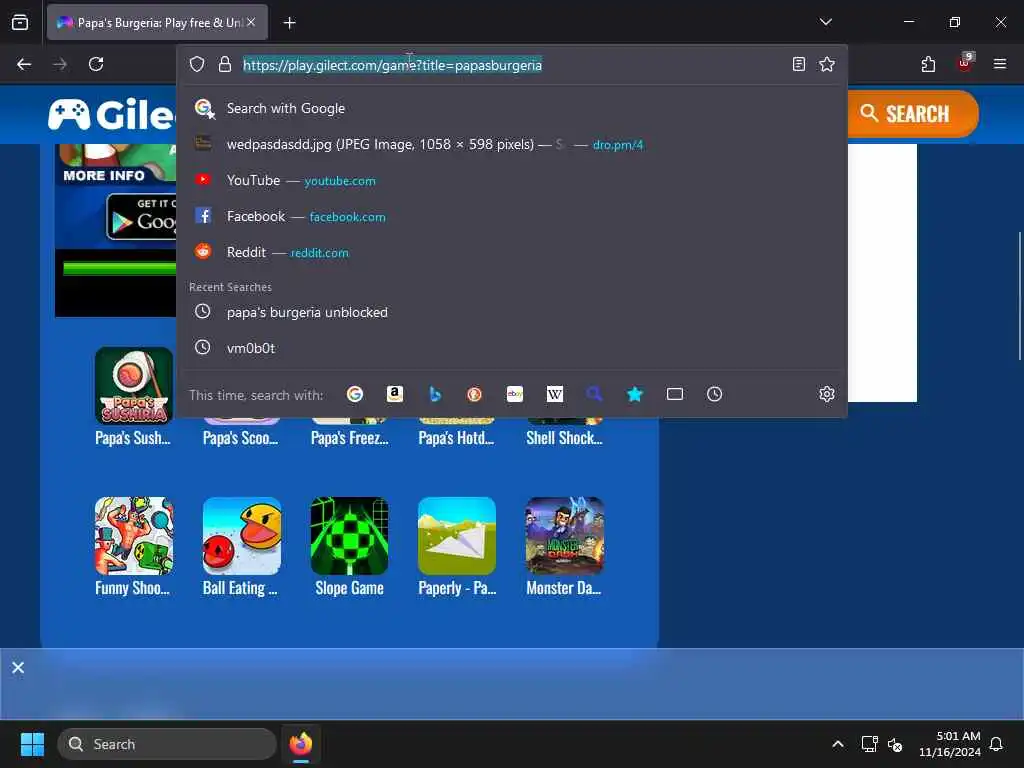
Task: Open the Reddit suggestion
Action: [x=511, y=252]
